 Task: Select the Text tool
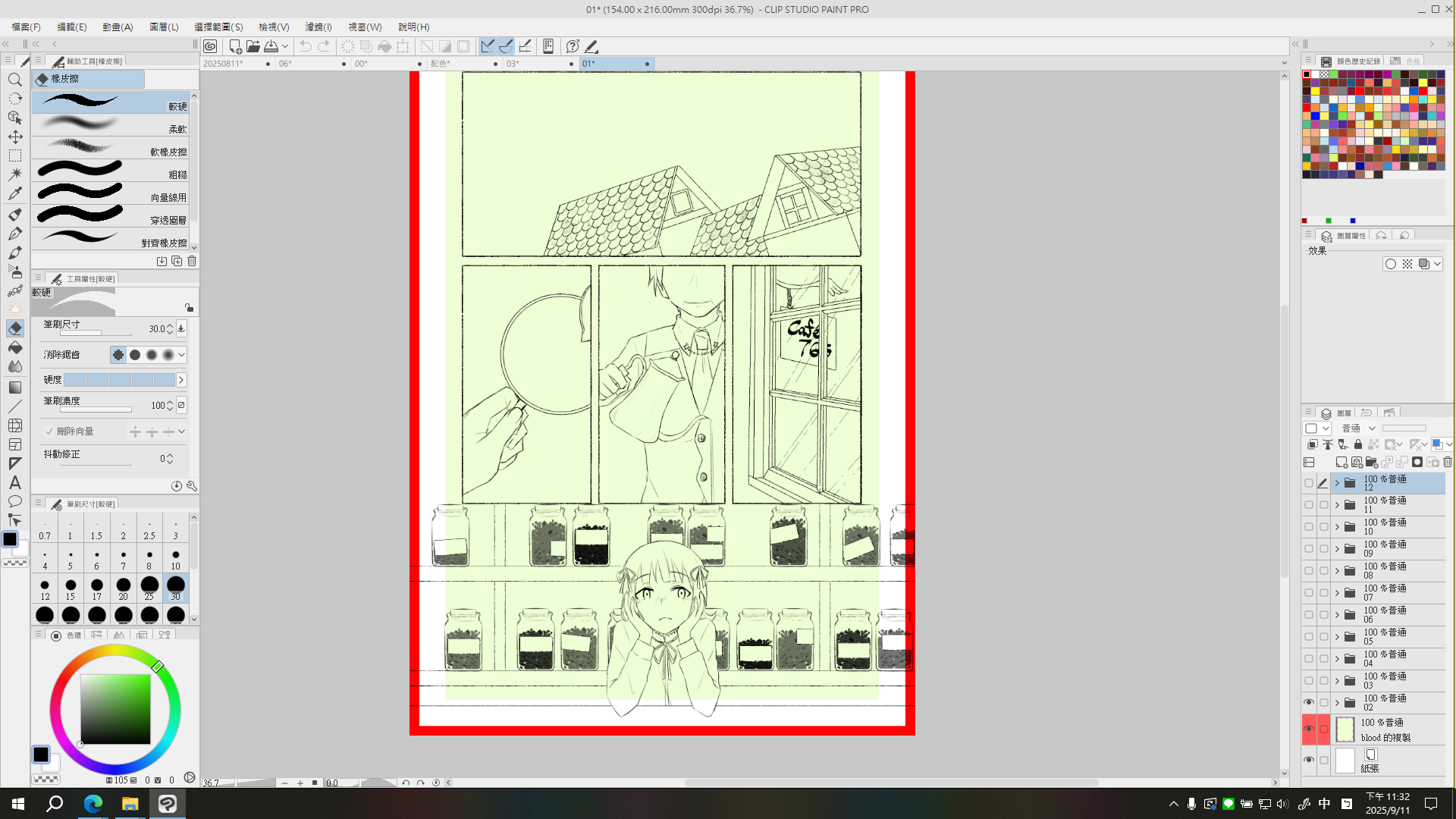[x=14, y=482]
